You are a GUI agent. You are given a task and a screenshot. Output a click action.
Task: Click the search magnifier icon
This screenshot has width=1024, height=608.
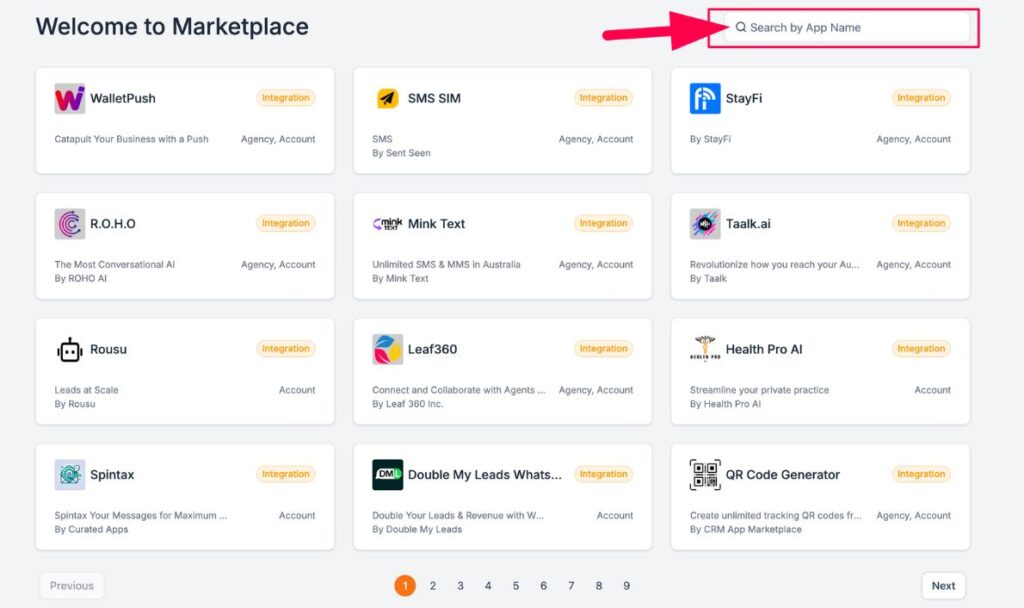pyautogui.click(x=741, y=27)
